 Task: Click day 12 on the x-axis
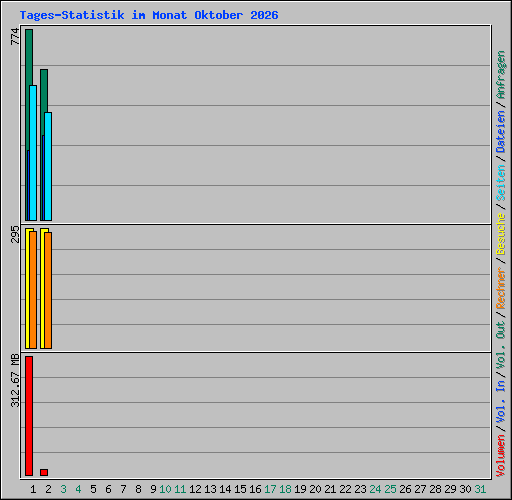(195, 489)
